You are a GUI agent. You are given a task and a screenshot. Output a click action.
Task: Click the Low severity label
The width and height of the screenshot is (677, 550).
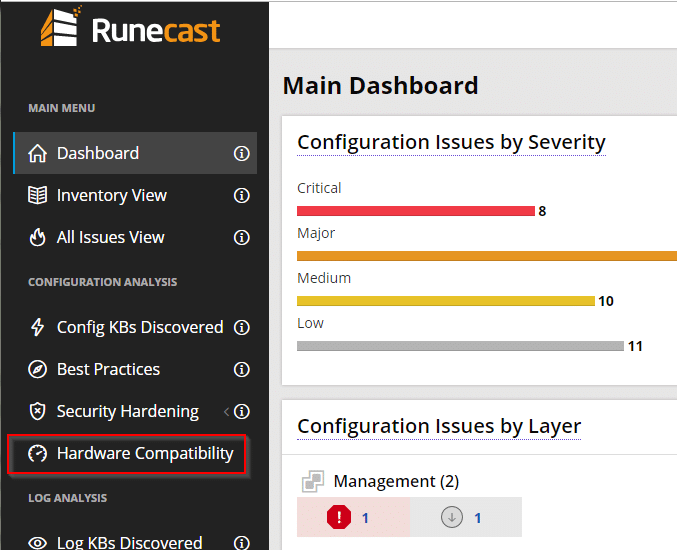pos(310,323)
